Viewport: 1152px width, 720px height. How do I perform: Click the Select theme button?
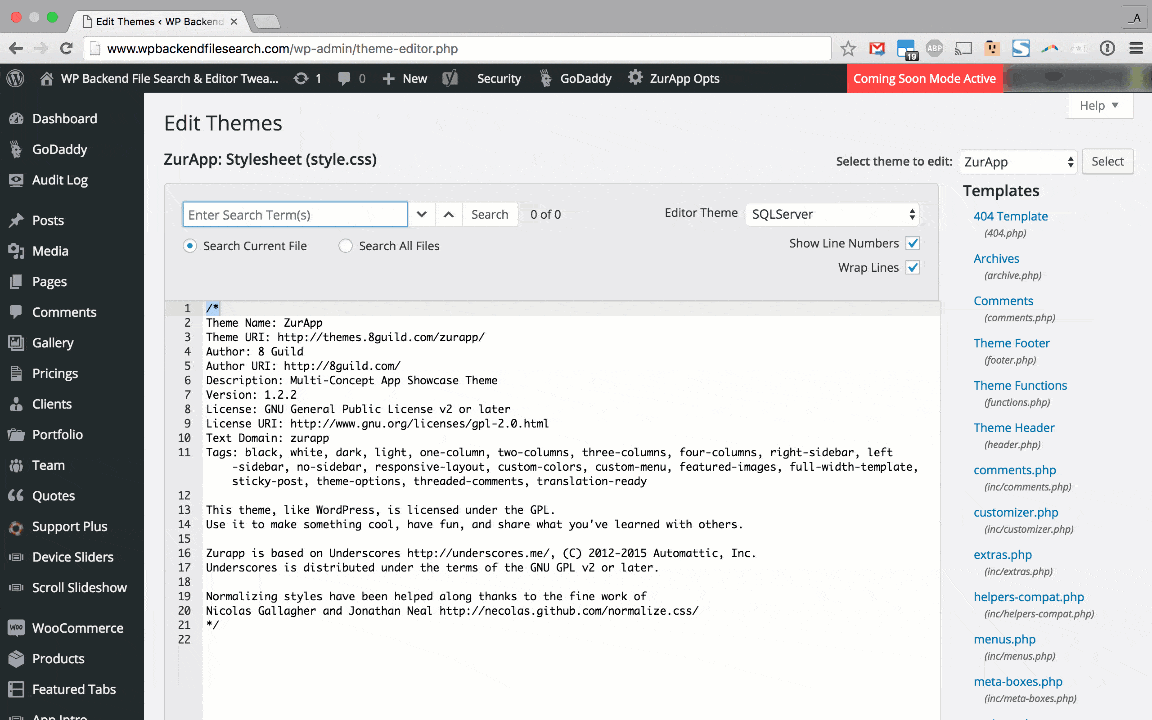coord(1107,162)
